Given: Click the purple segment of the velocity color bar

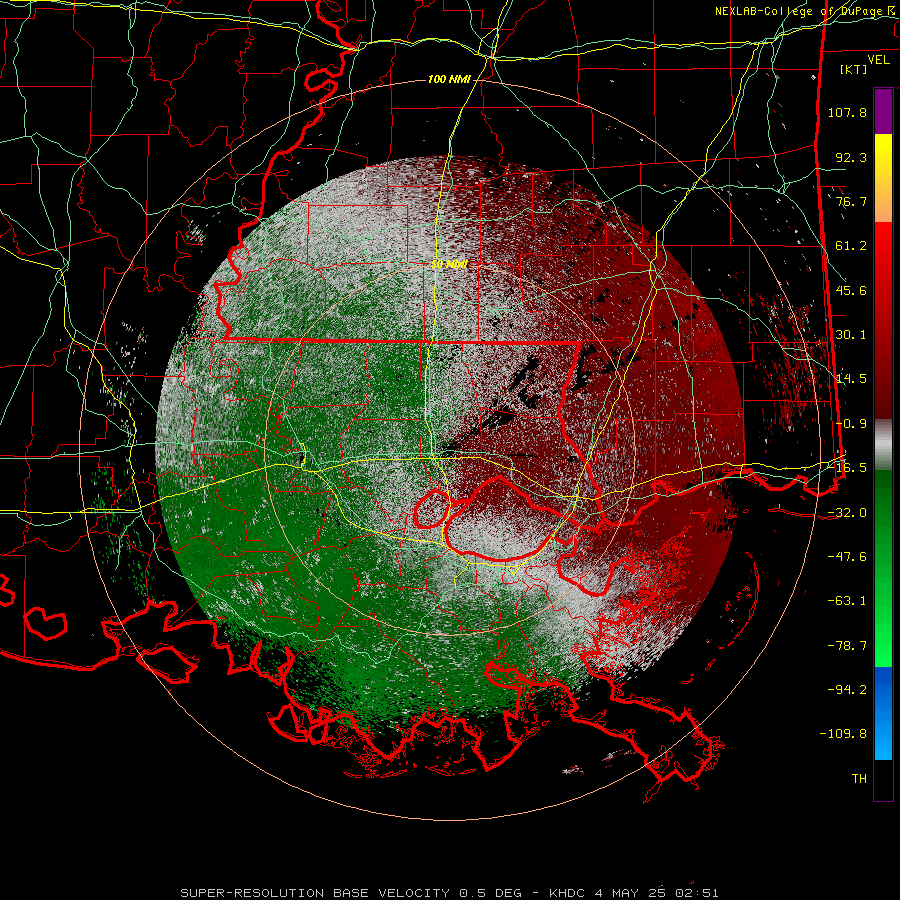Looking at the screenshot, I should point(883,111).
